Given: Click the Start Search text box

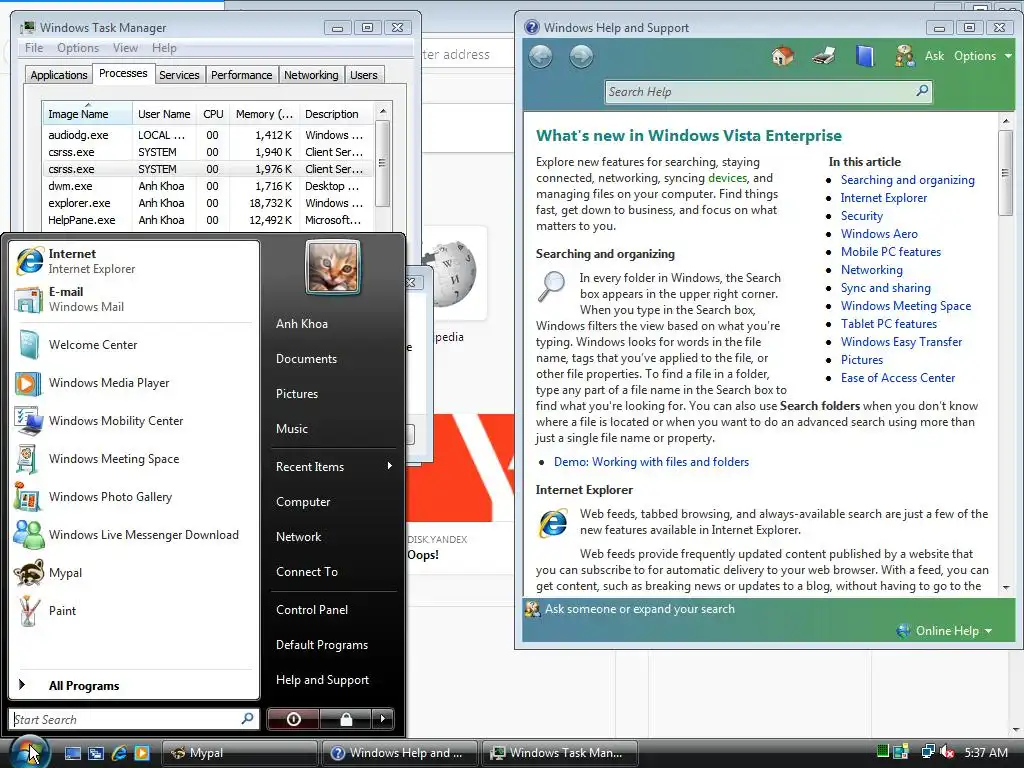Looking at the screenshot, I should coord(134,719).
